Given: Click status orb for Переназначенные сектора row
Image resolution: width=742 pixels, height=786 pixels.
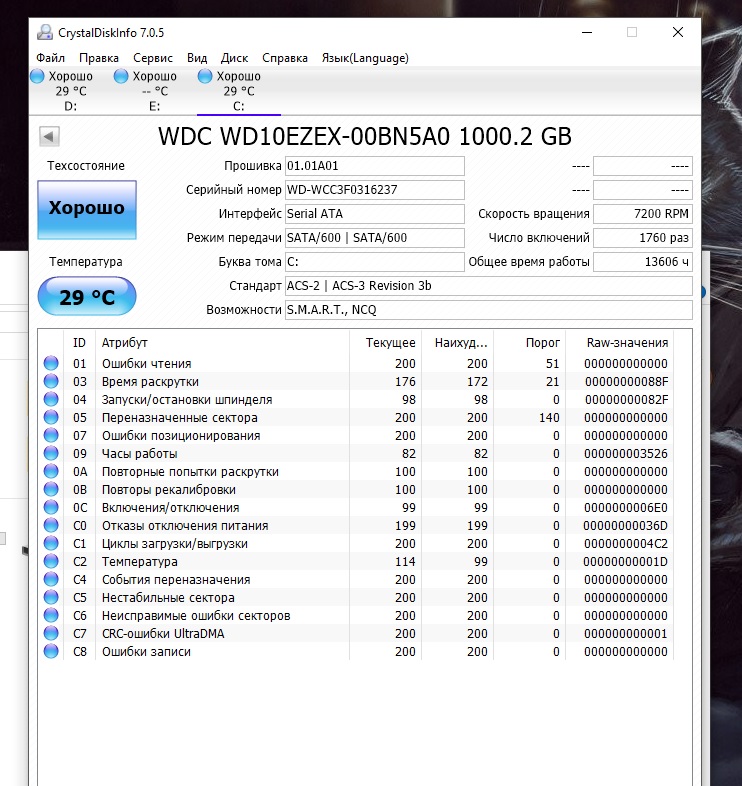Looking at the screenshot, I should tap(51, 417).
